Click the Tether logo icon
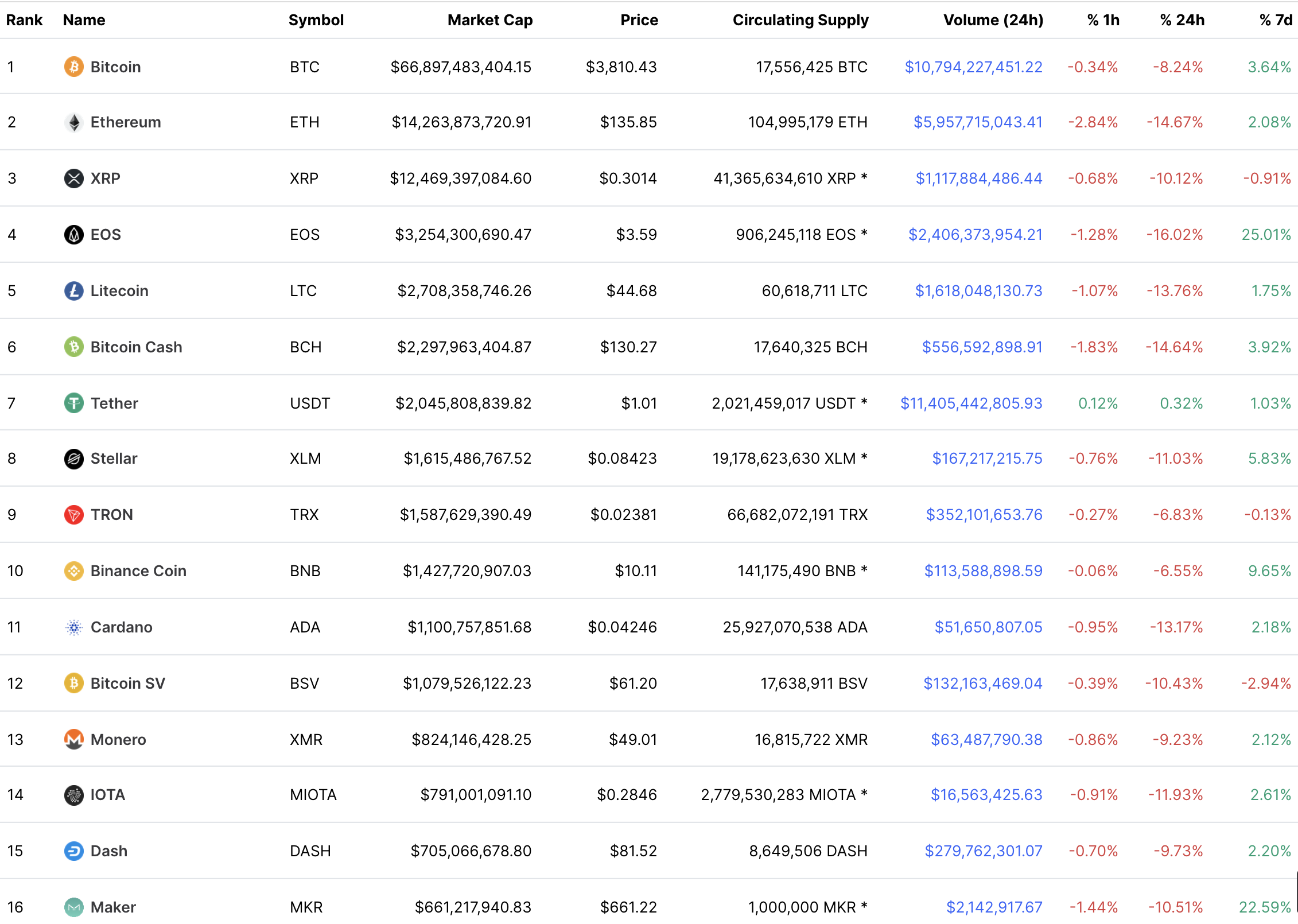Image resolution: width=1298 pixels, height=924 pixels. tap(73, 403)
